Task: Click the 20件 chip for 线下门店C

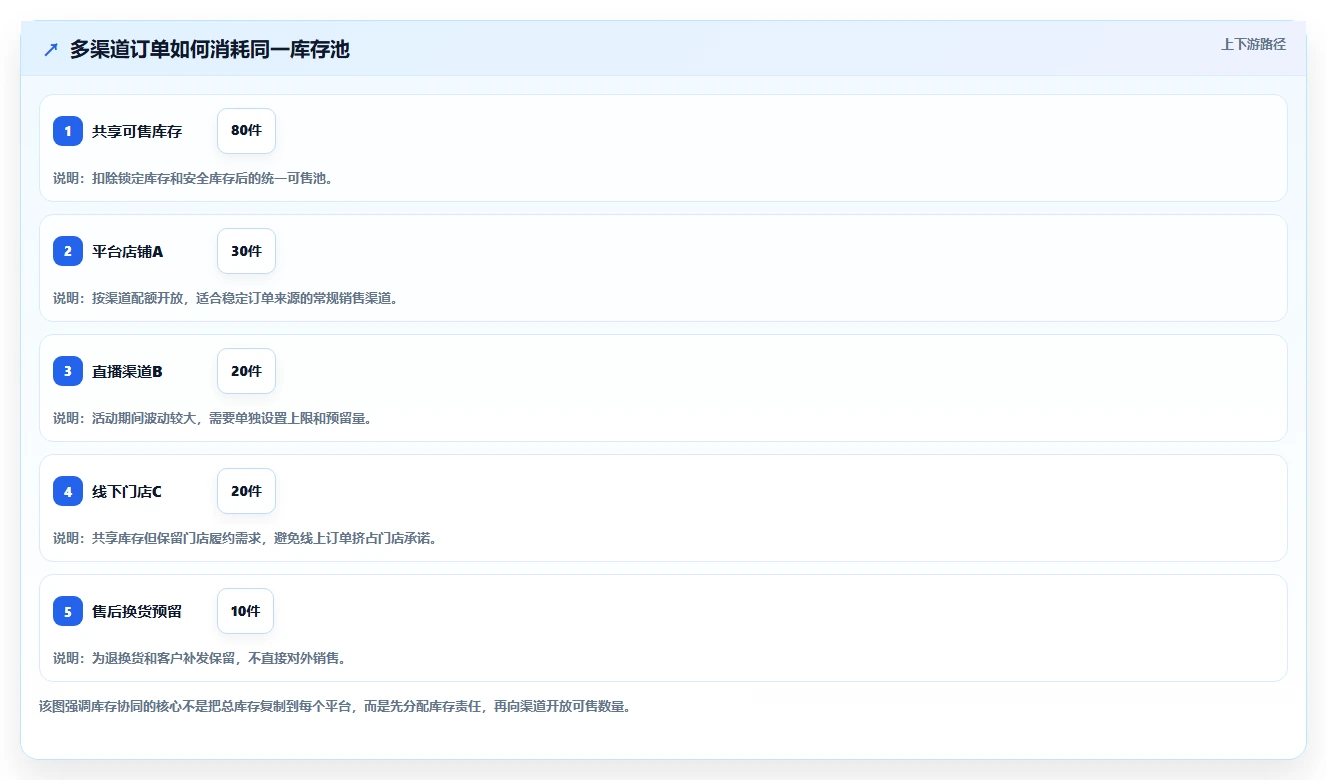Action: tap(246, 491)
